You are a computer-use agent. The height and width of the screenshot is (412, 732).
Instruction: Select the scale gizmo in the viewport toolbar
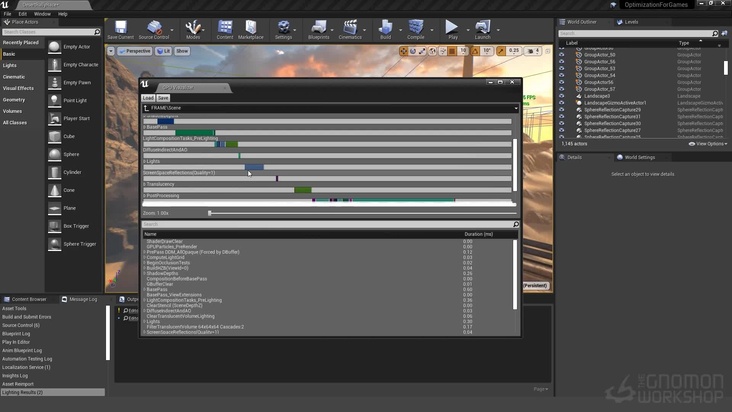click(x=422, y=51)
